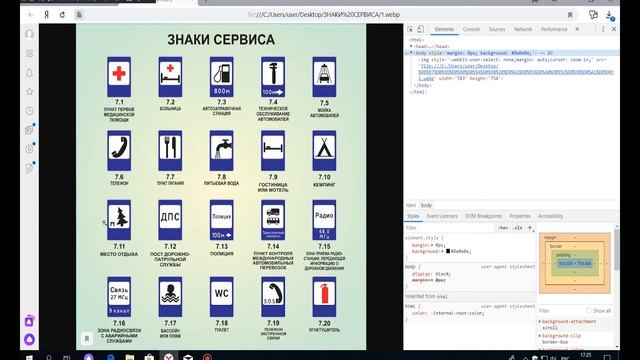
Task: Click the 7.12 ДПС sign
Action: tap(170, 220)
